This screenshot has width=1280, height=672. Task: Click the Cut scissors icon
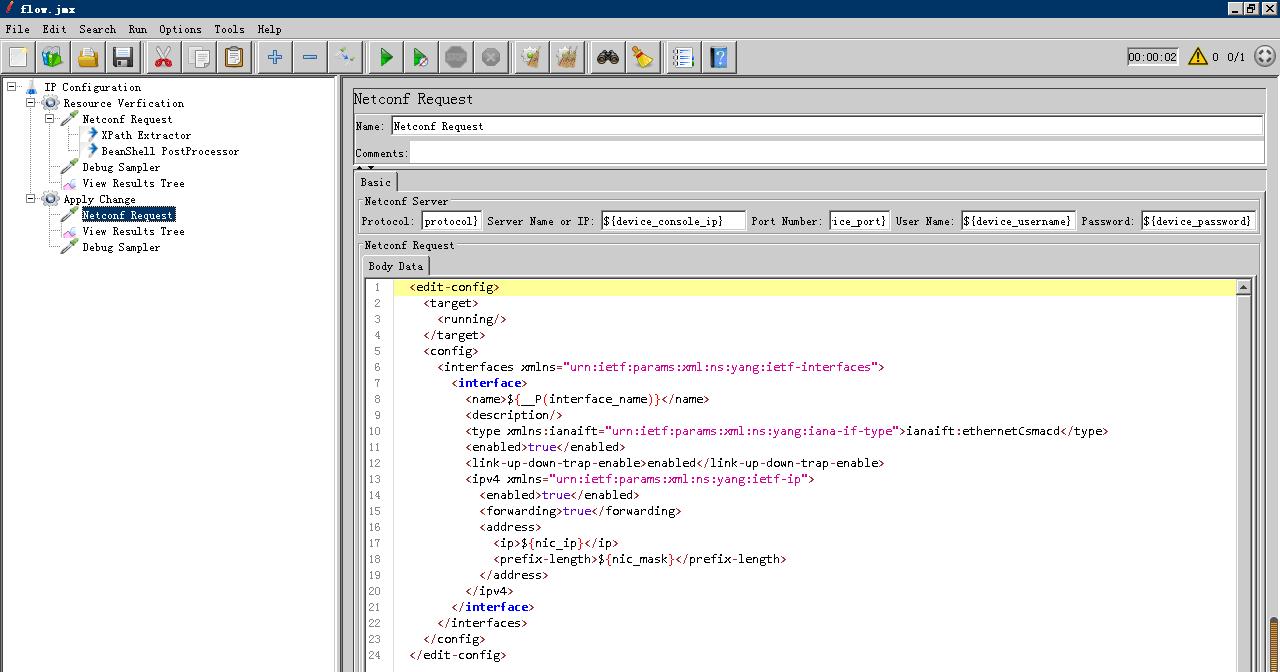click(x=163, y=57)
